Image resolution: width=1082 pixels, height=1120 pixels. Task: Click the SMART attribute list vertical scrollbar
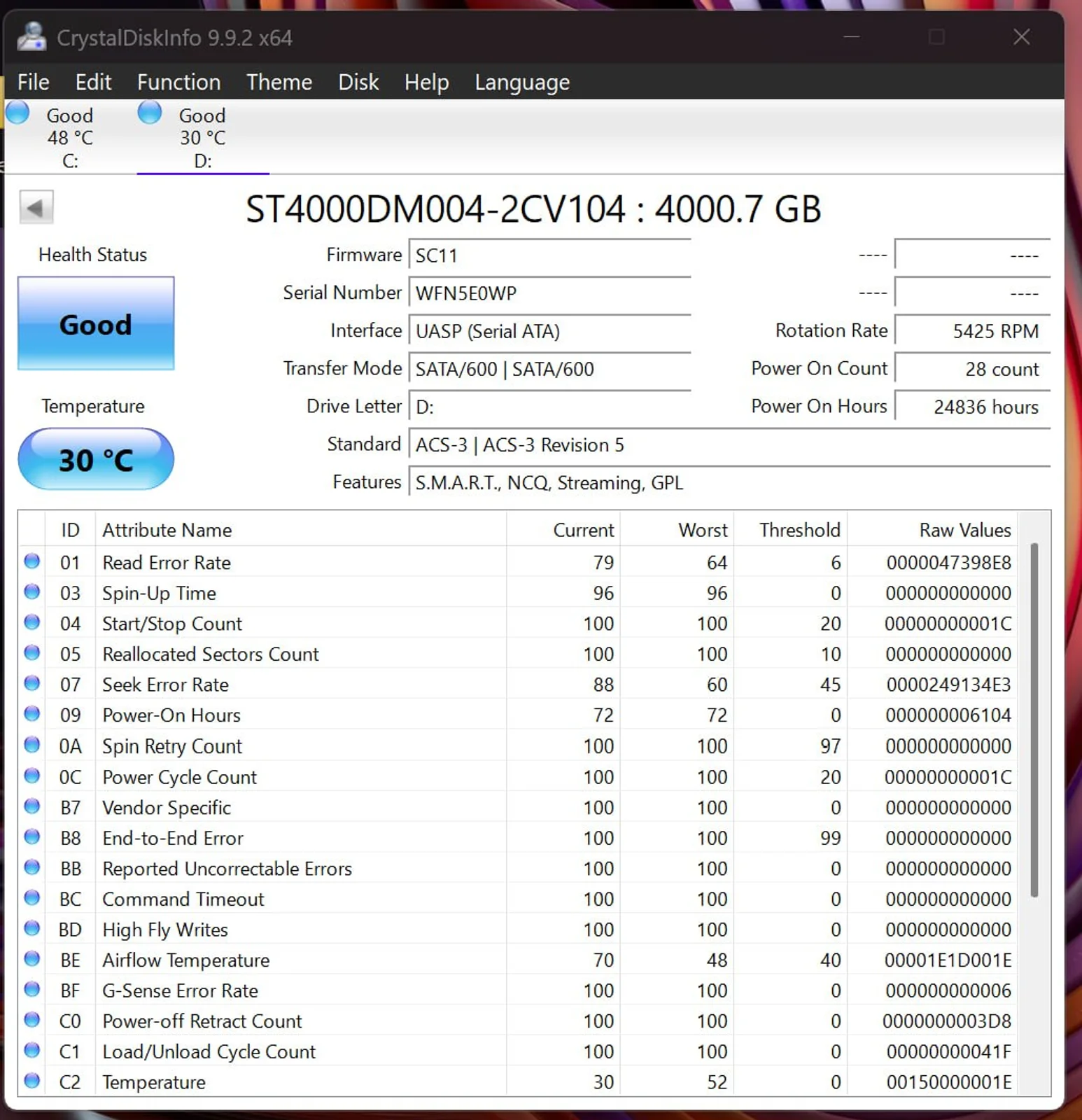1034,720
